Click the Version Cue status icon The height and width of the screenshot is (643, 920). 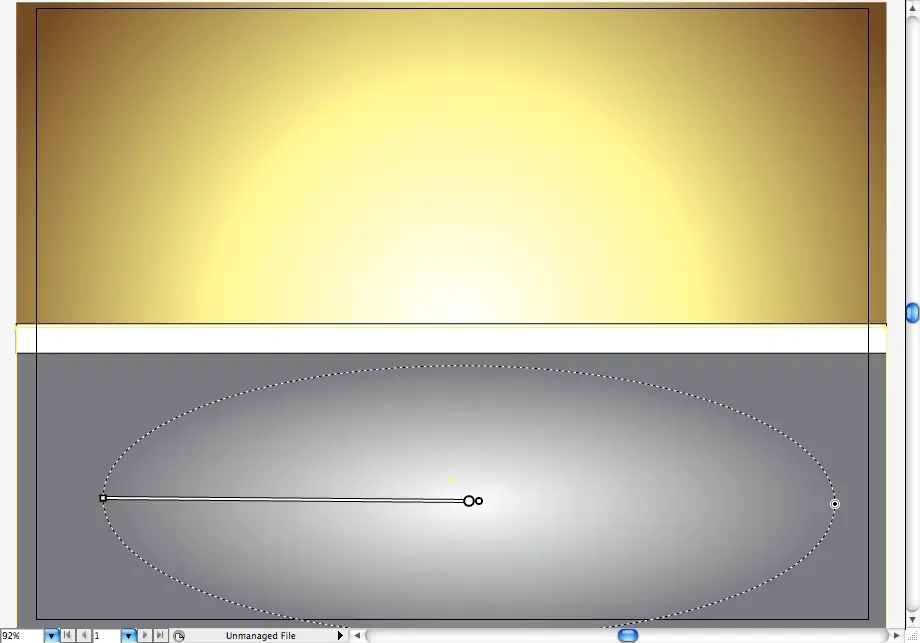179,636
